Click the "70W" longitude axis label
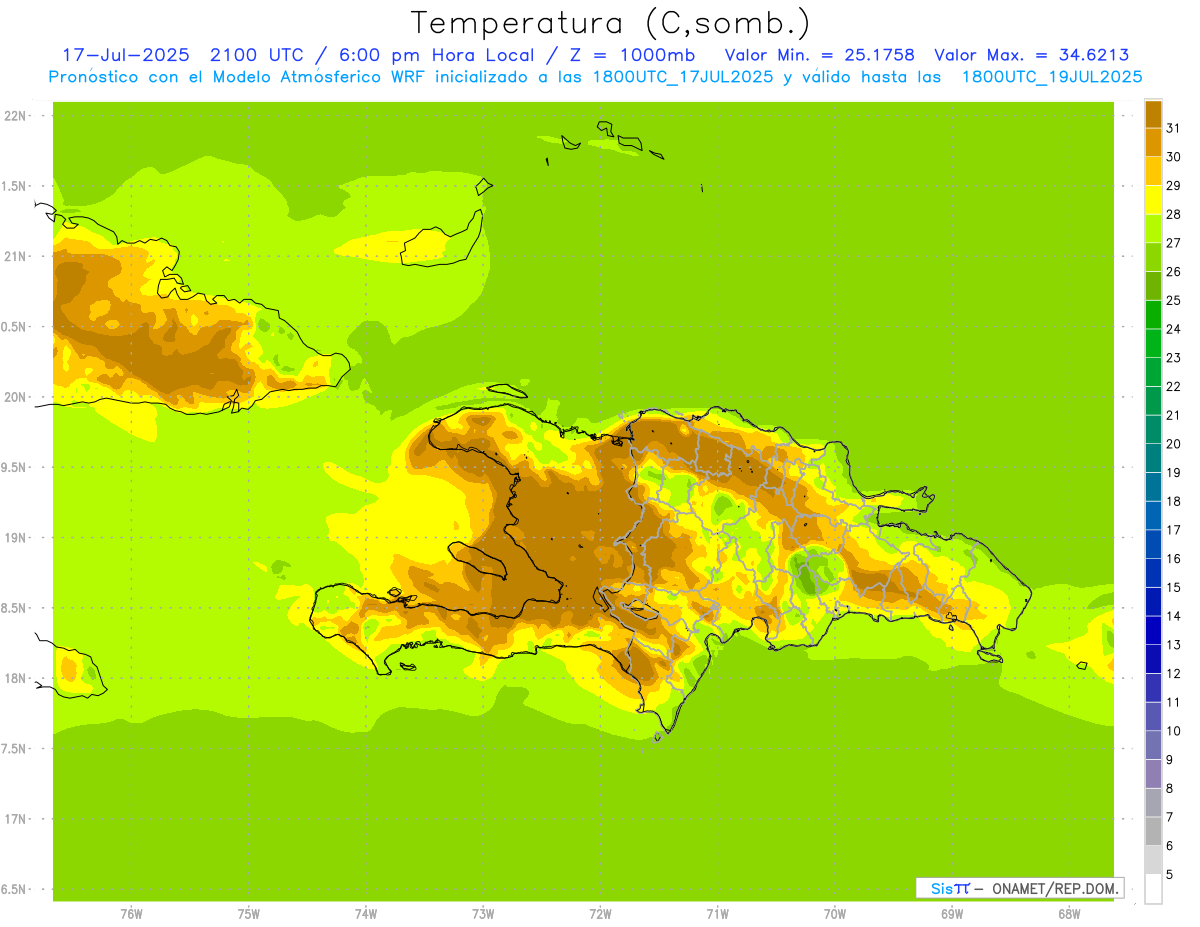The width and height of the screenshot is (1200, 927). [835, 913]
